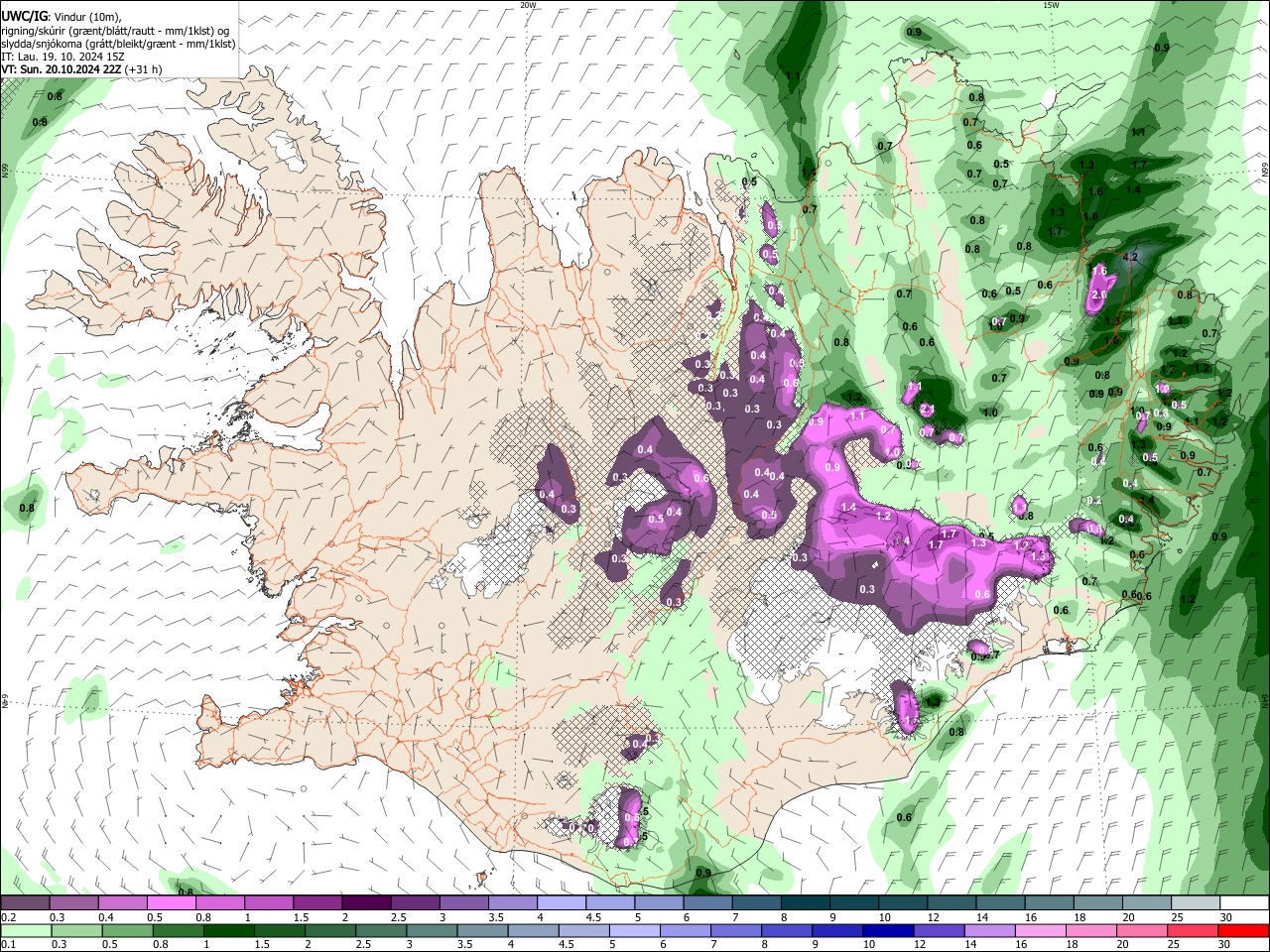Click the darkest purple swatch labeled 2

[x=366, y=903]
